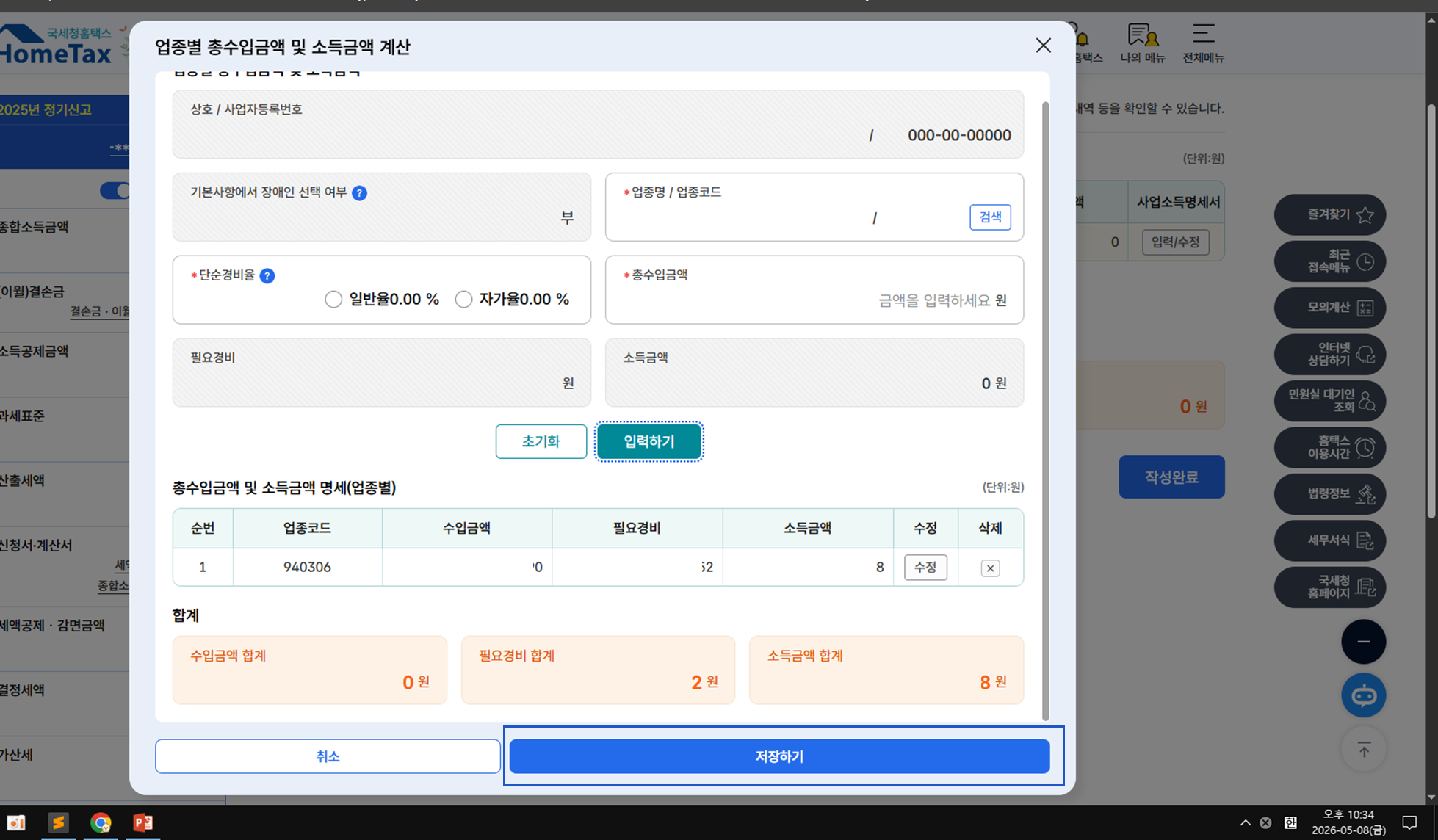This screenshot has width=1438, height=840.
Task: Show hidden system tray icons
Action: tap(1246, 822)
